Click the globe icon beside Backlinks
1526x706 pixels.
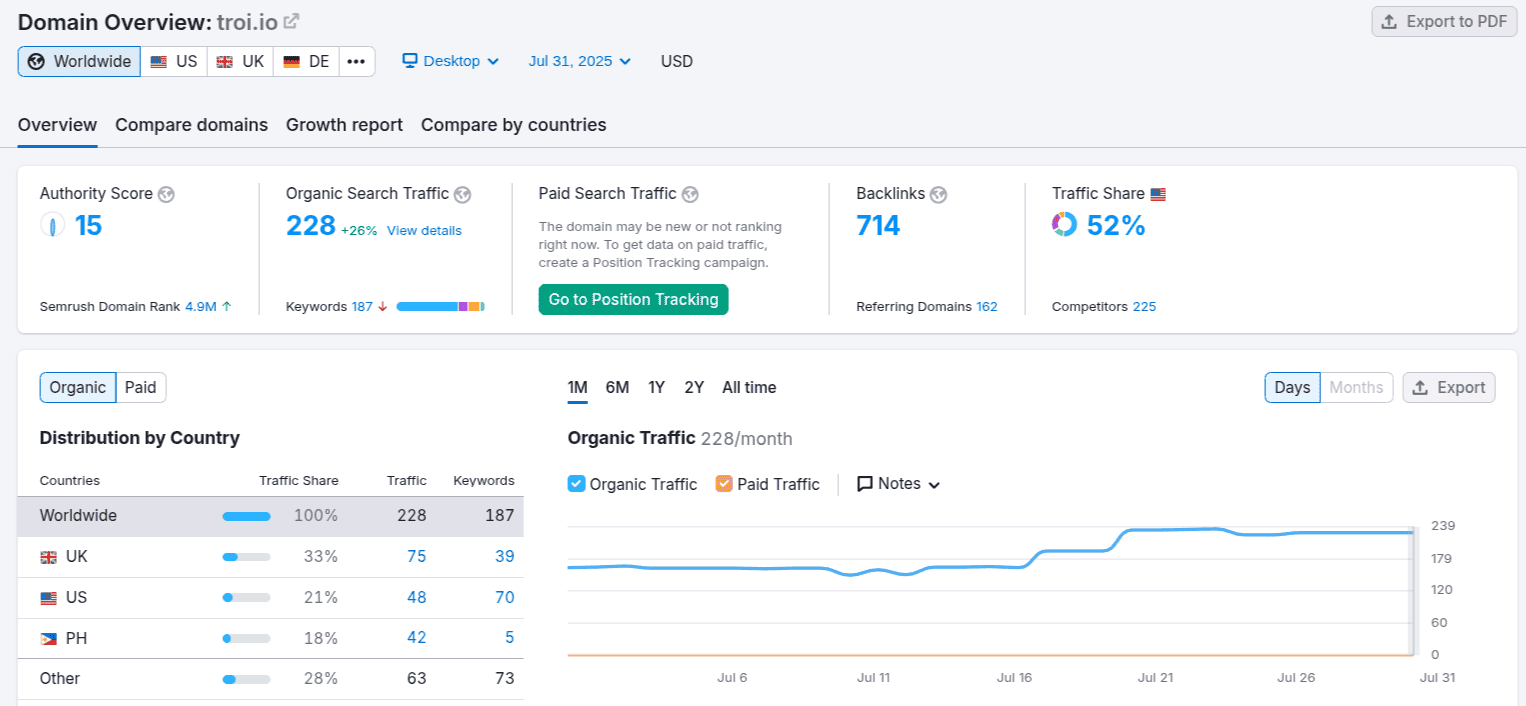[938, 194]
